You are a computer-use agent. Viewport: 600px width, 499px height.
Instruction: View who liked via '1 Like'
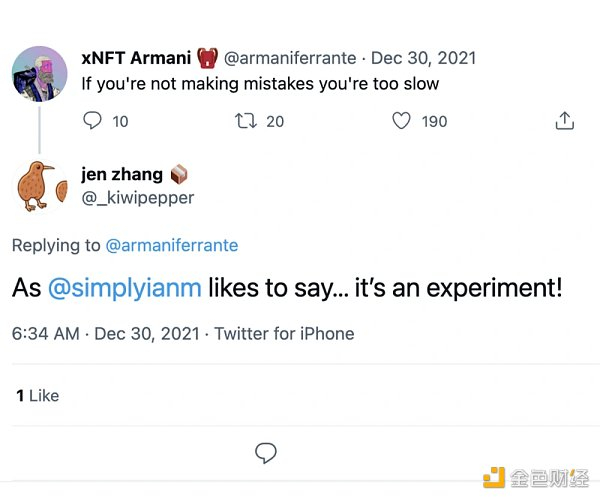[37, 396]
